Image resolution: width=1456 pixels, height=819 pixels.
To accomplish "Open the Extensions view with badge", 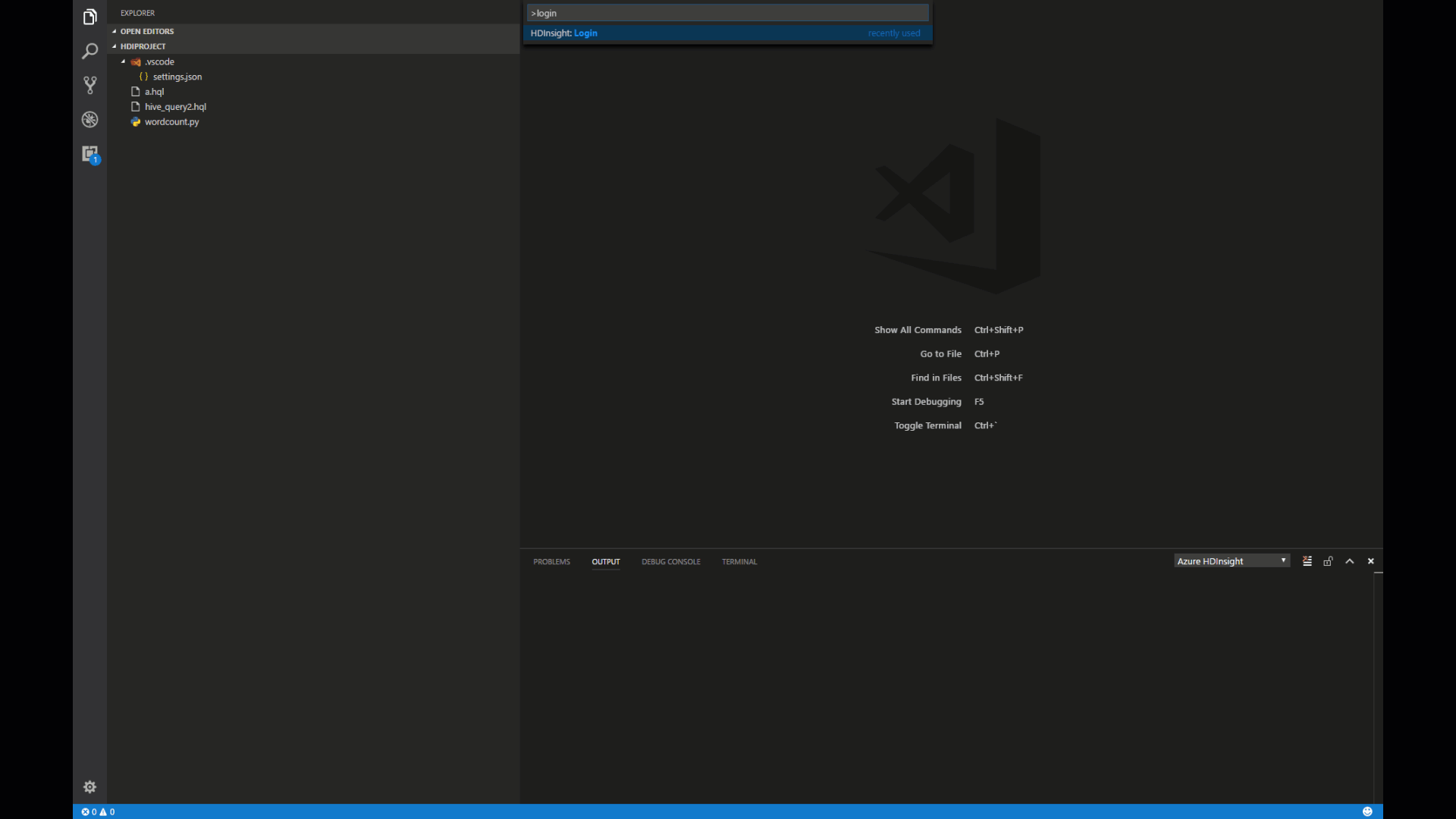I will [x=89, y=153].
